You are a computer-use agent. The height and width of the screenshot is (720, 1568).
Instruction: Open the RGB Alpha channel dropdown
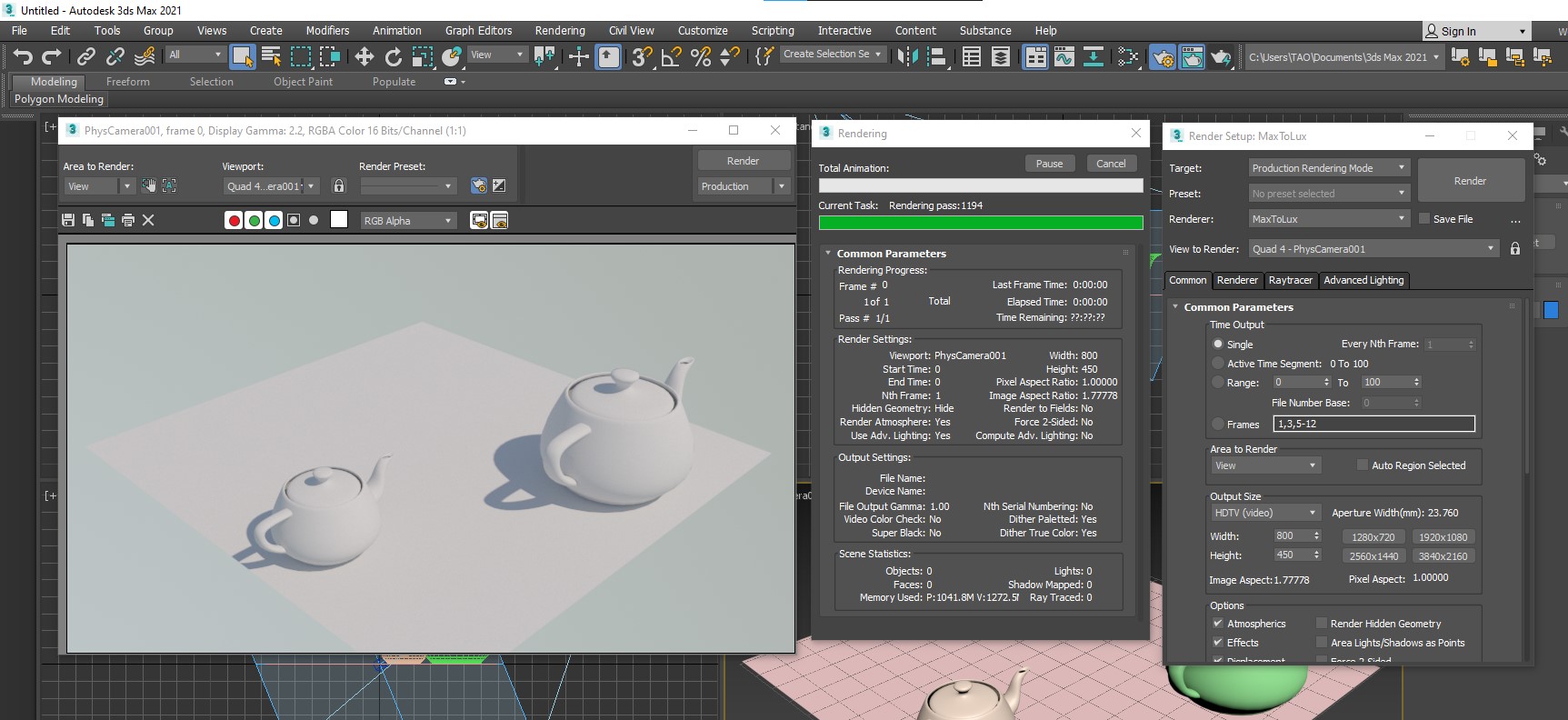tap(408, 221)
